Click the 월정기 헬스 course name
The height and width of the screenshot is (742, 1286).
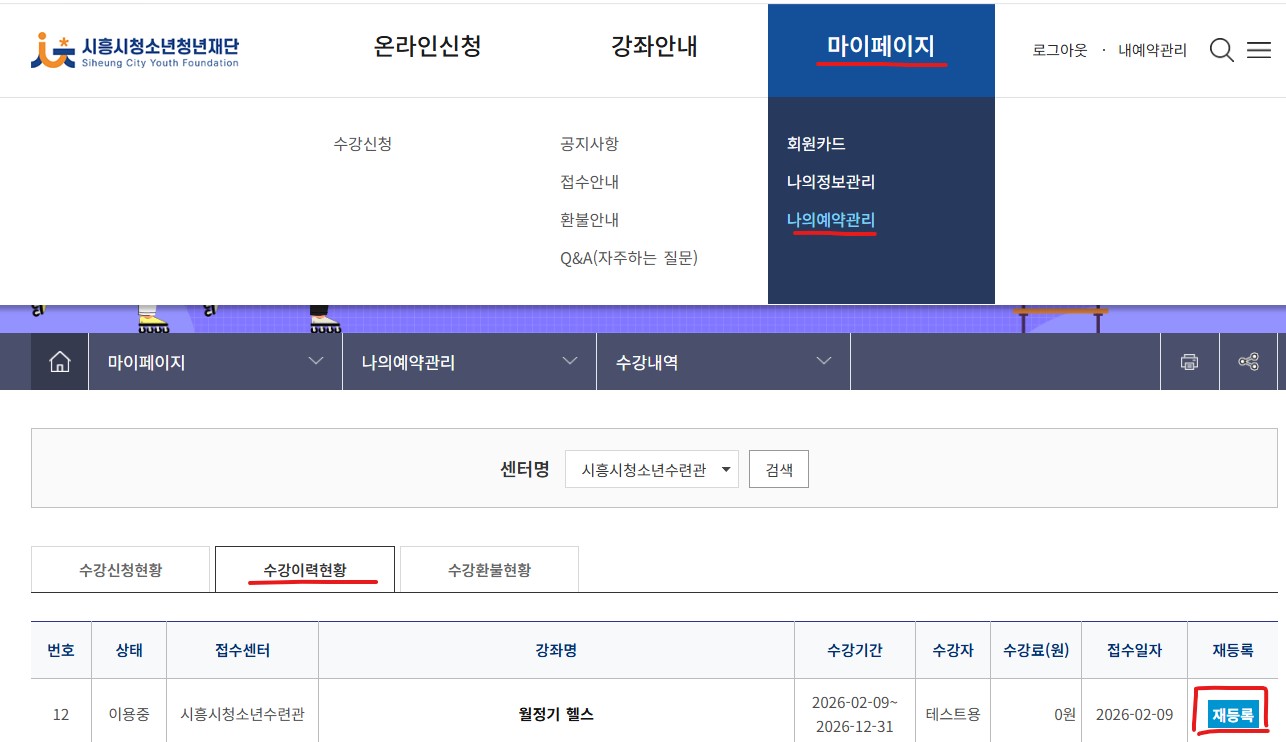point(556,714)
